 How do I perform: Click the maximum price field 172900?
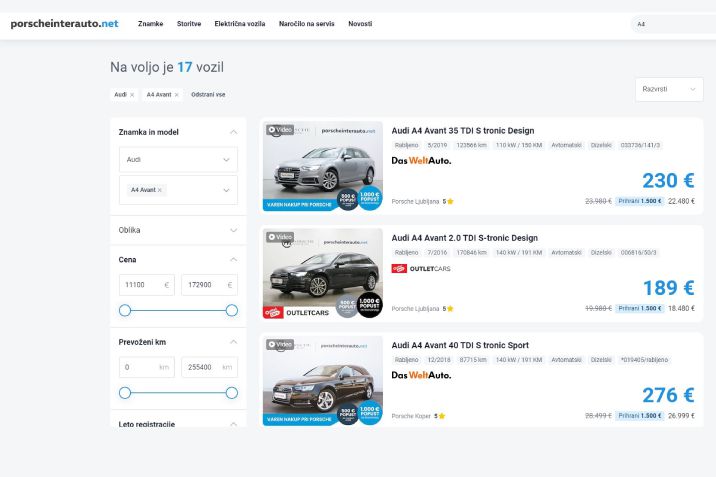[x=210, y=285]
